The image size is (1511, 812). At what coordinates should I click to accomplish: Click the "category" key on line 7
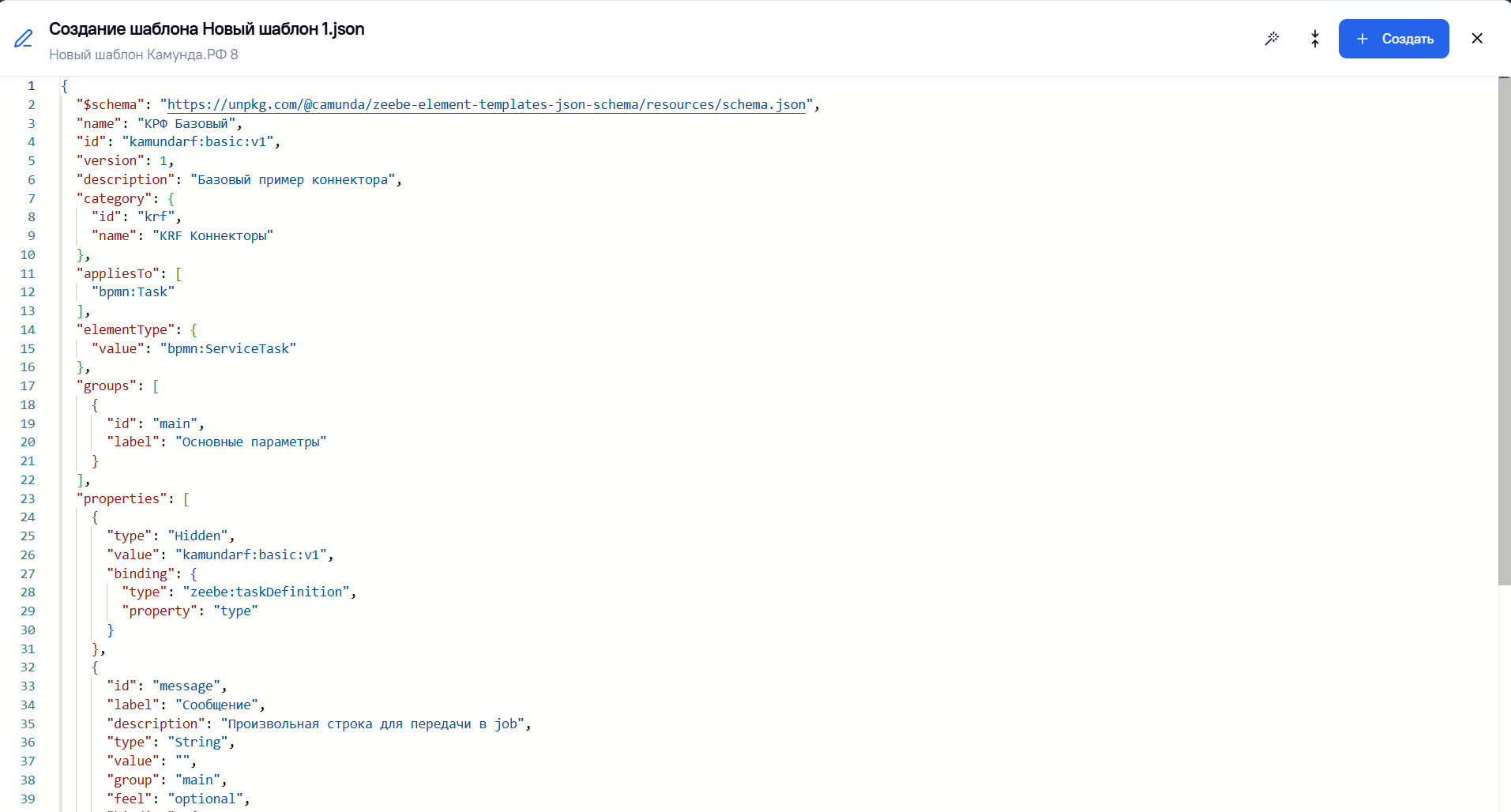click(x=115, y=198)
